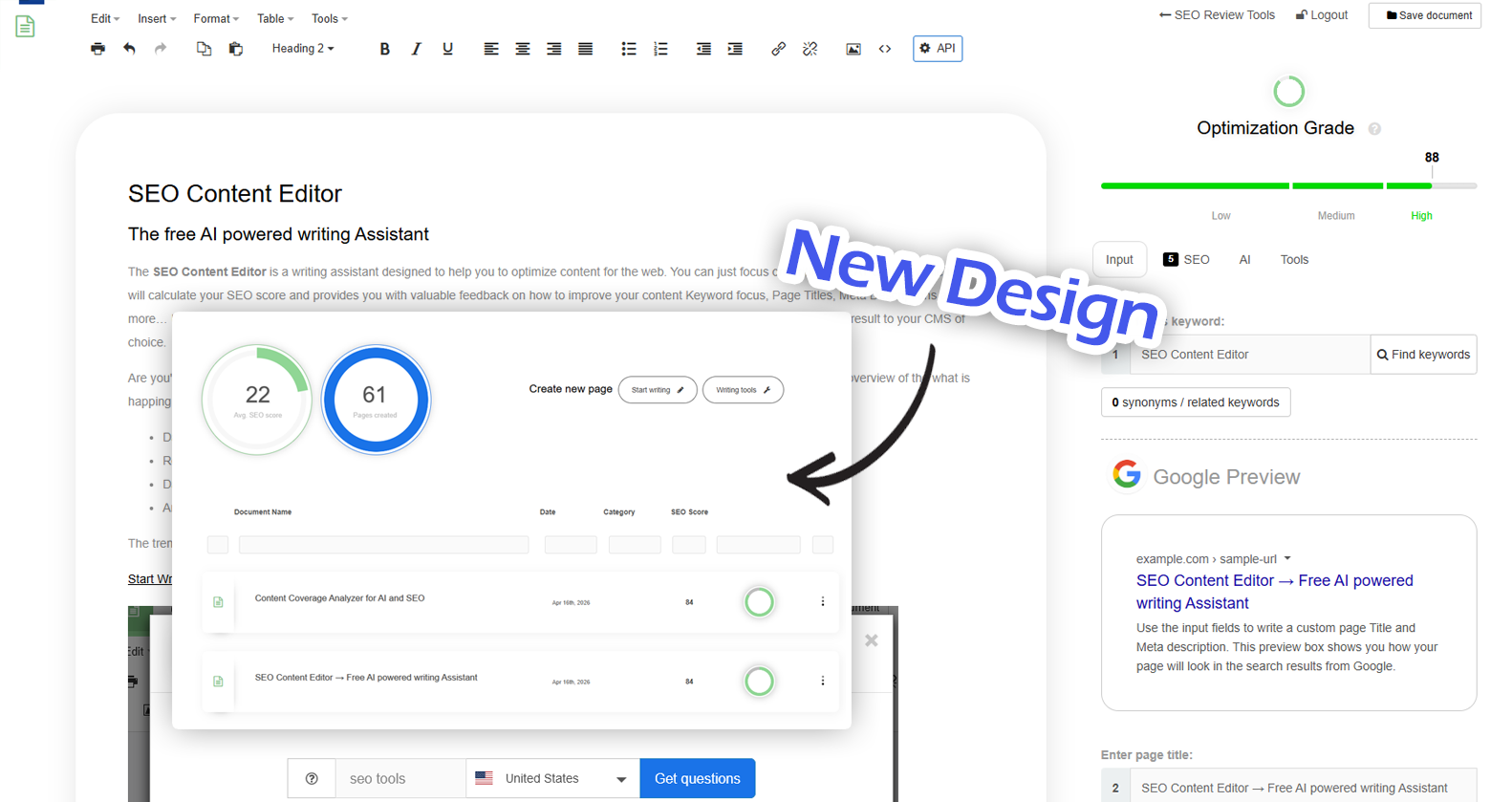
Task: Click the Copy icon in toolbar
Action: (204, 49)
